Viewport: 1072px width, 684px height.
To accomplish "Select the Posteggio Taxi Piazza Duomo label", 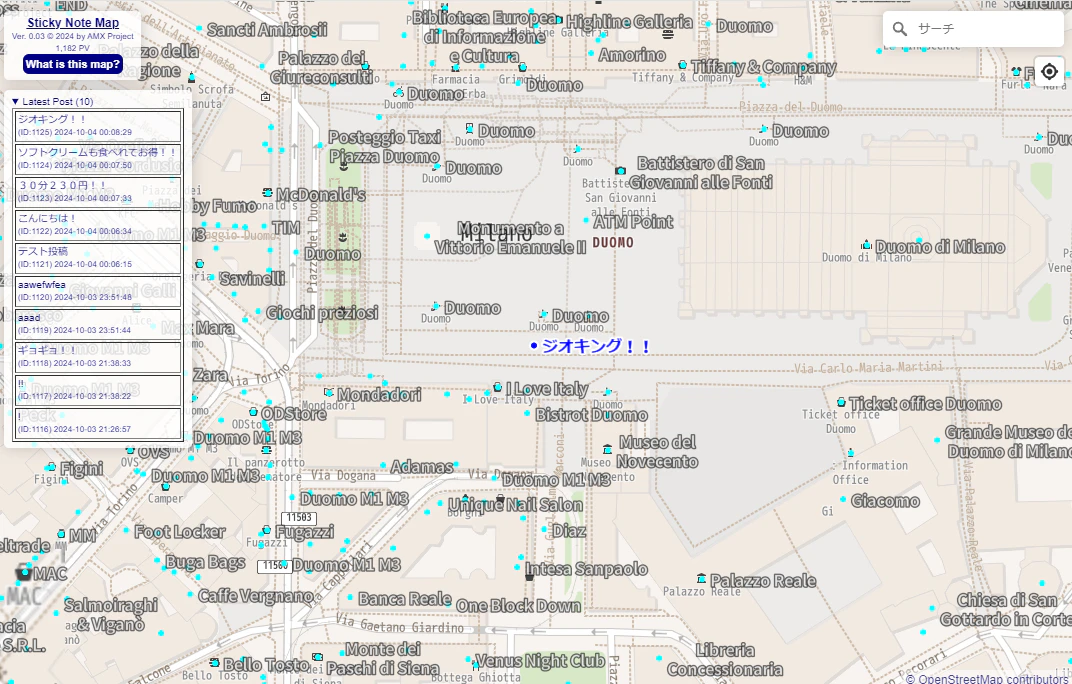I will click(x=385, y=146).
